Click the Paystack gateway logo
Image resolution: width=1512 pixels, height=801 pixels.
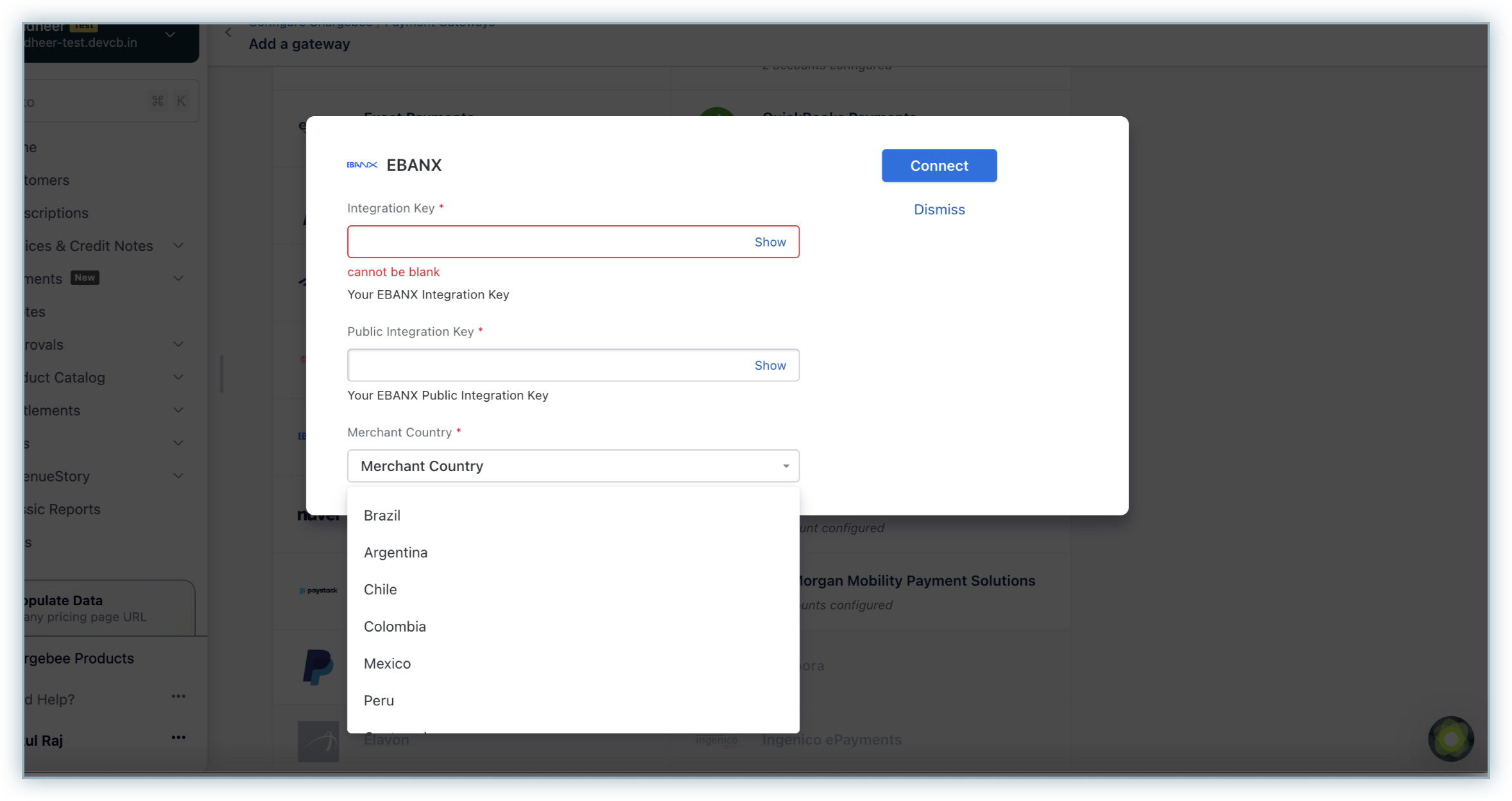(x=318, y=590)
